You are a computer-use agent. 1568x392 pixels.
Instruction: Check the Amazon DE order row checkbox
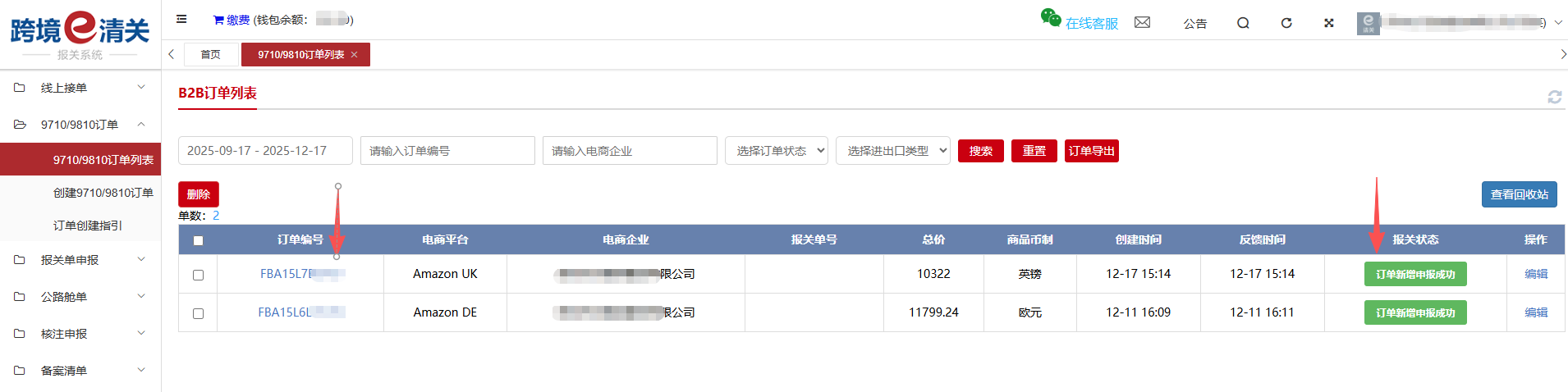[198, 313]
